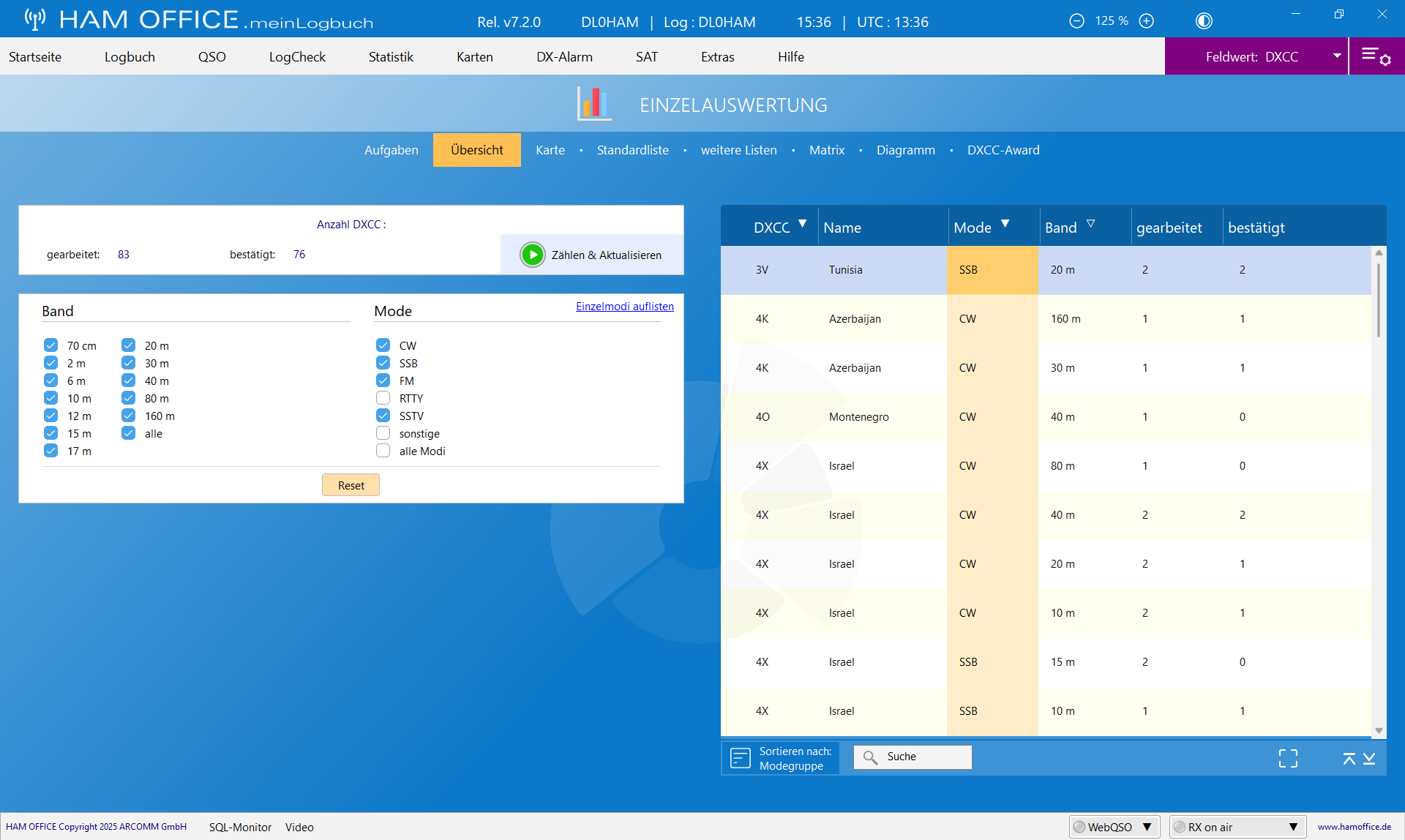Switch to the Matrix tab

point(827,150)
